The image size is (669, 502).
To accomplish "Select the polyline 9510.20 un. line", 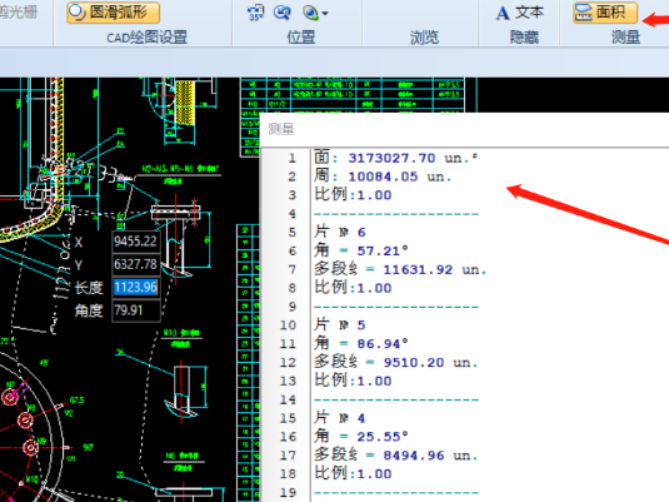I will tap(396, 362).
